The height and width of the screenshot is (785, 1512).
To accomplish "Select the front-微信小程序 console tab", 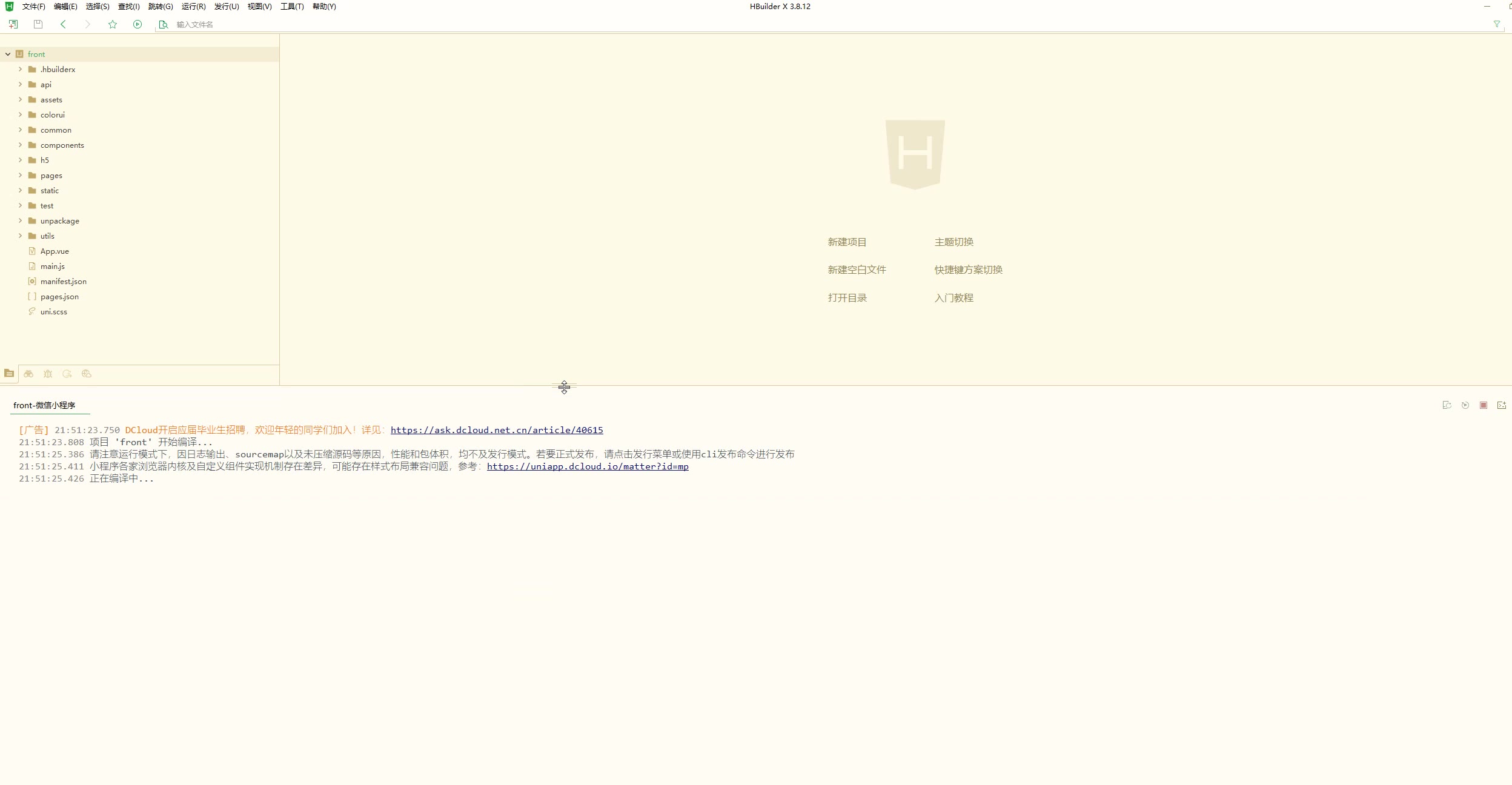I will pos(44,405).
